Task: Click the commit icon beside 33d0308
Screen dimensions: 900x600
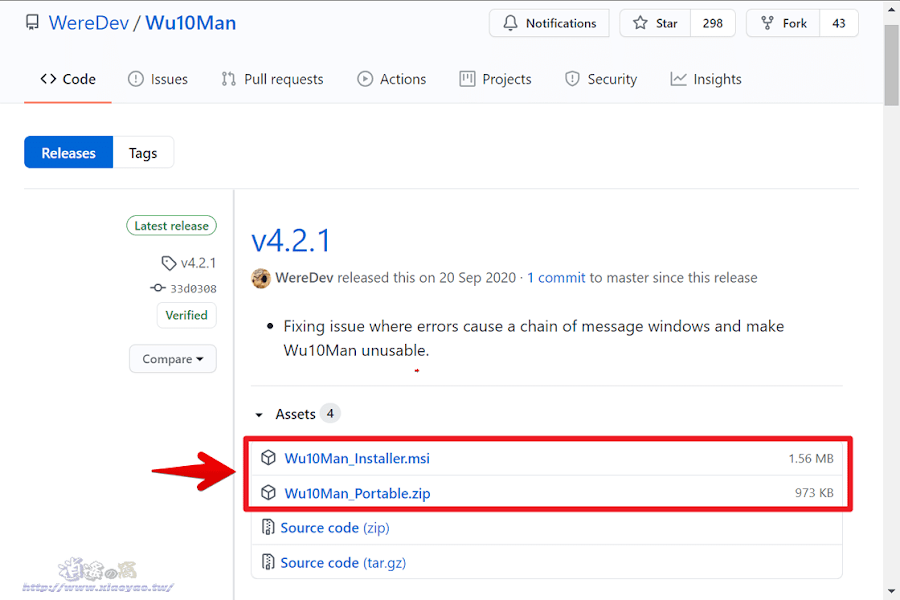Action: [x=158, y=288]
